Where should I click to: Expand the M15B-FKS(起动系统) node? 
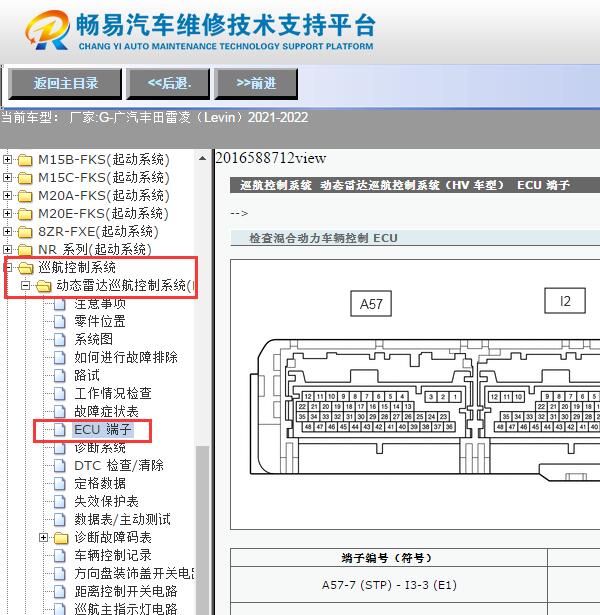coord(7,160)
